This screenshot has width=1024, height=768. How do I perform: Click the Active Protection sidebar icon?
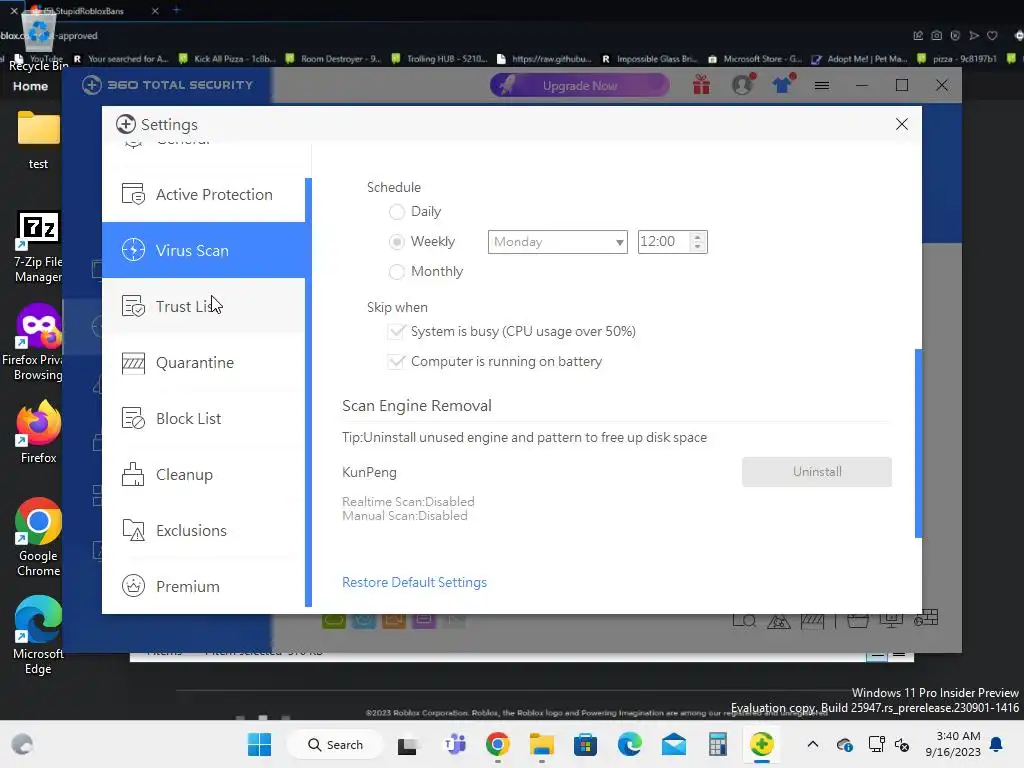(133, 194)
